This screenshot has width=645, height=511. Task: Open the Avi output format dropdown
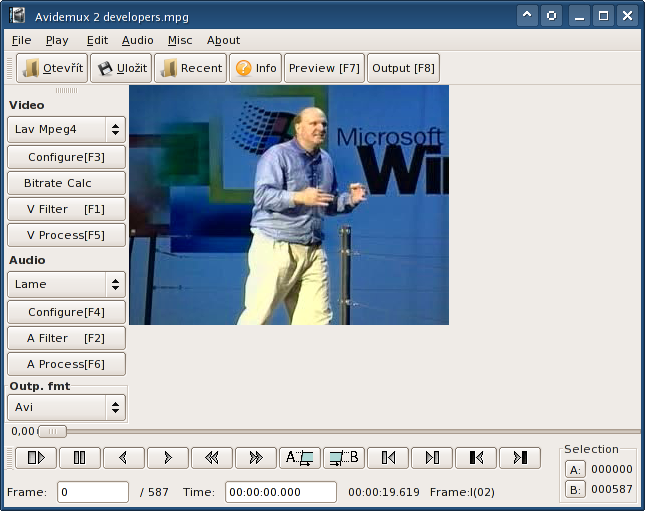pos(66,407)
